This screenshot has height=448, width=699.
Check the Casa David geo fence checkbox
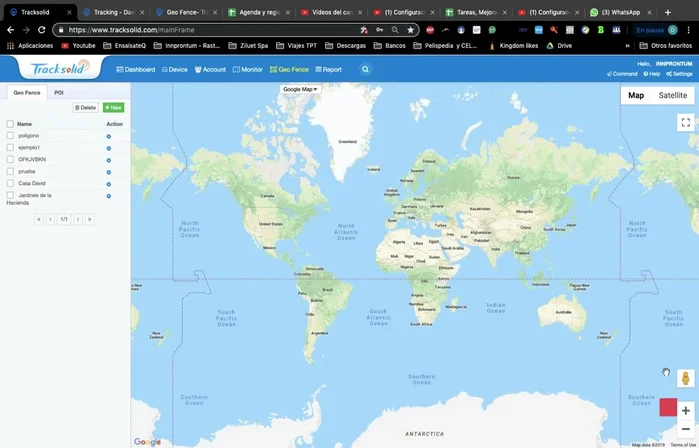(x=10, y=183)
